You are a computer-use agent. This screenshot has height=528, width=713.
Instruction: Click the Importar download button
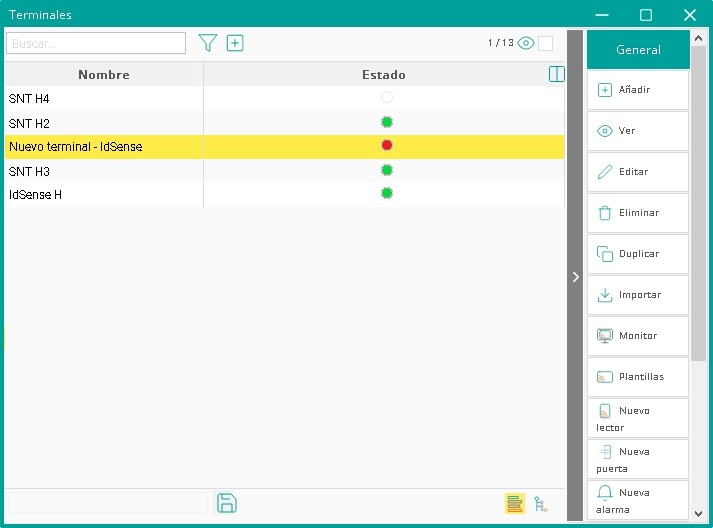pos(638,295)
